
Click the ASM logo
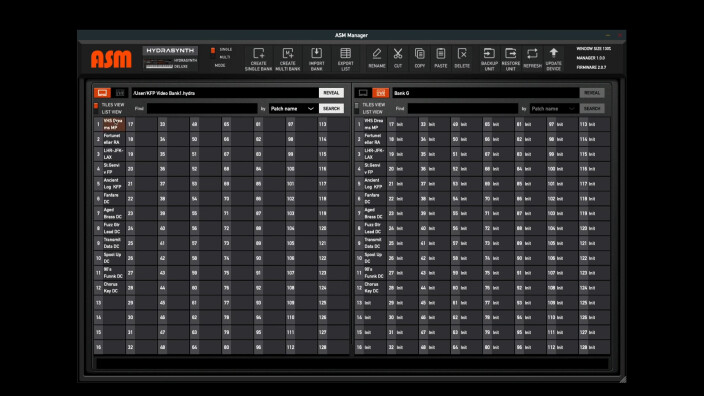point(111,59)
